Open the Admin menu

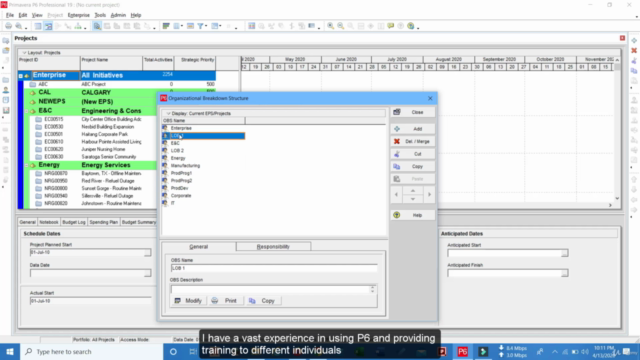click(x=118, y=15)
